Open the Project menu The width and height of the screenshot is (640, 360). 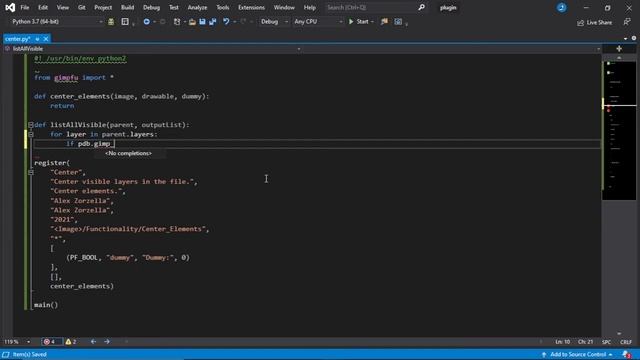[x=103, y=7]
